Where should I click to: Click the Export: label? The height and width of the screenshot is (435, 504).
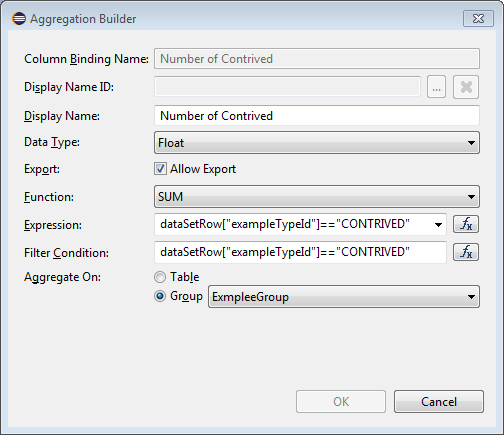42,169
